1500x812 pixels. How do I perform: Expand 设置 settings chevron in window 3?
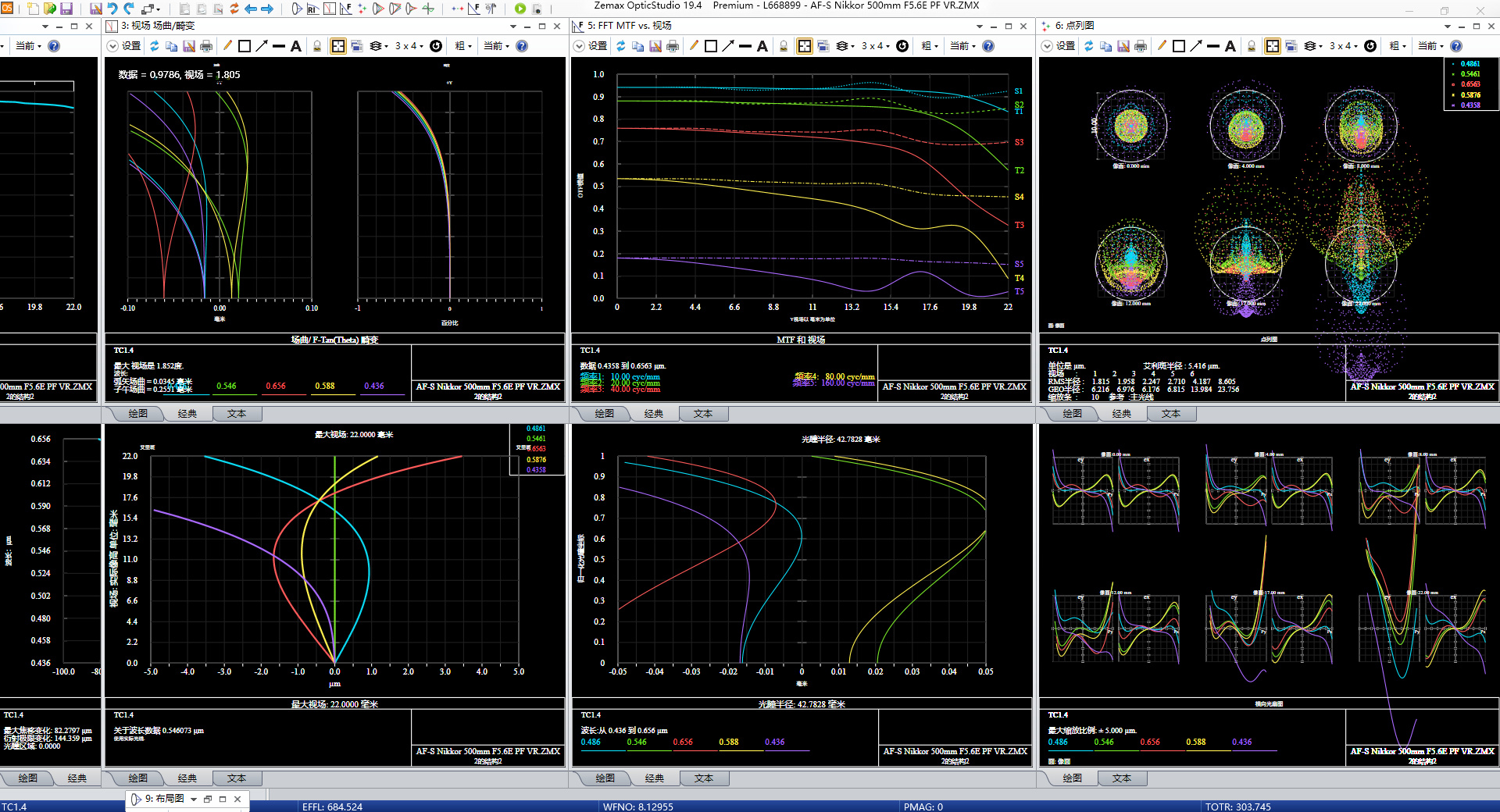point(112,46)
